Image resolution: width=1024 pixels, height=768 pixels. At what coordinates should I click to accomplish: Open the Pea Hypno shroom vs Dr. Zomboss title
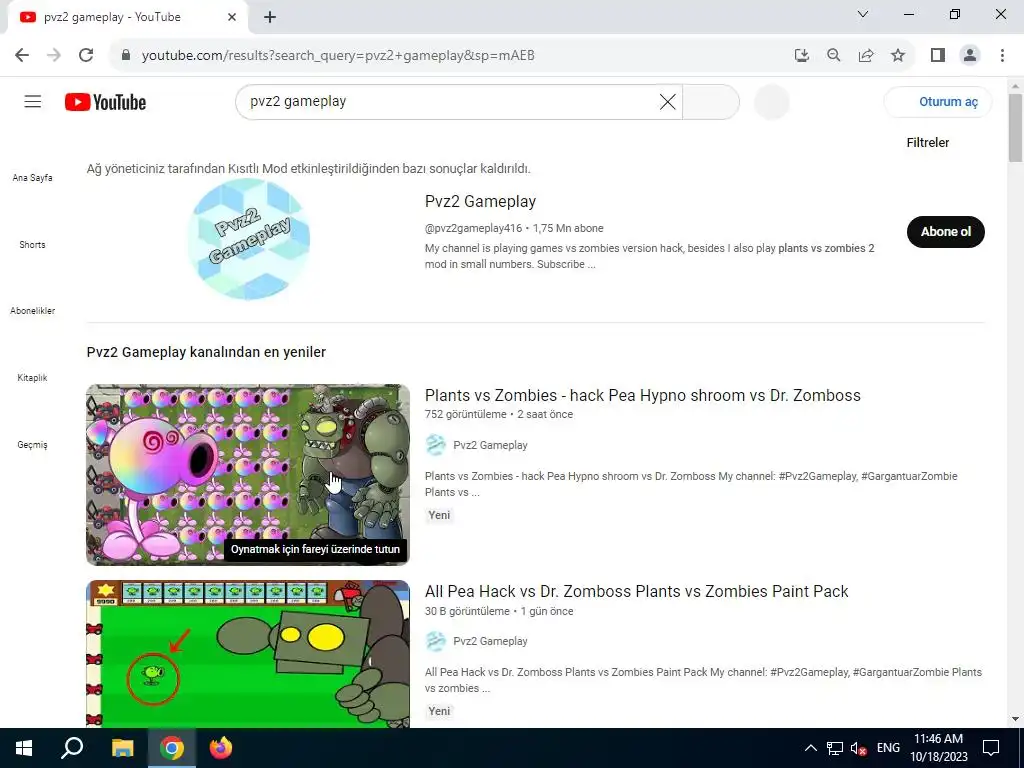tap(643, 395)
